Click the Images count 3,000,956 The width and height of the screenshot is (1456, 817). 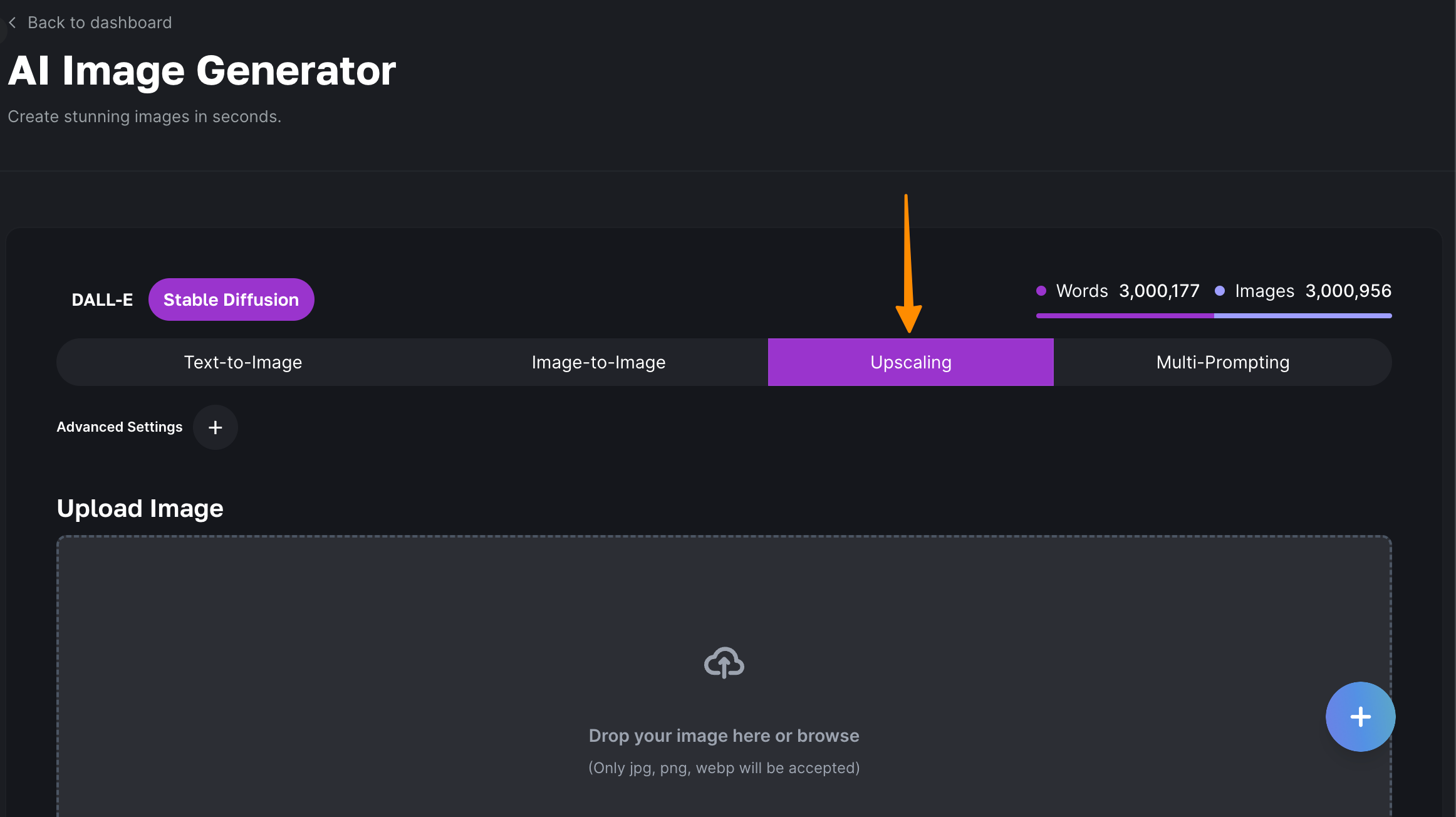(x=1348, y=291)
